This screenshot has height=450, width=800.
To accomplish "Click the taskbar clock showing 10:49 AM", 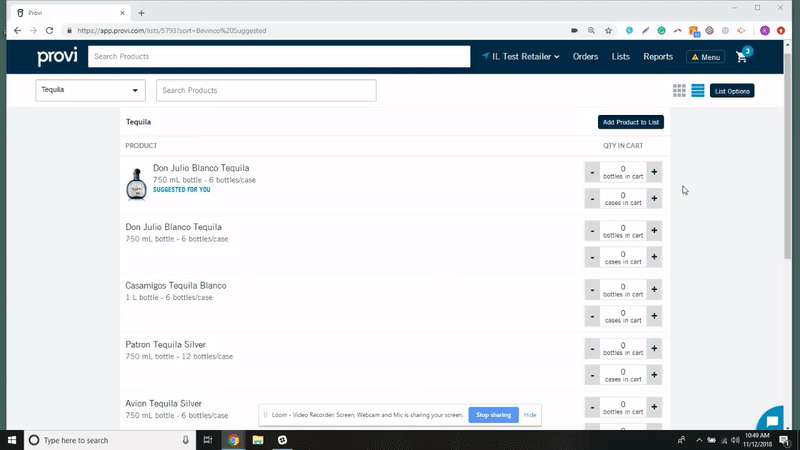I will click(x=757, y=440).
